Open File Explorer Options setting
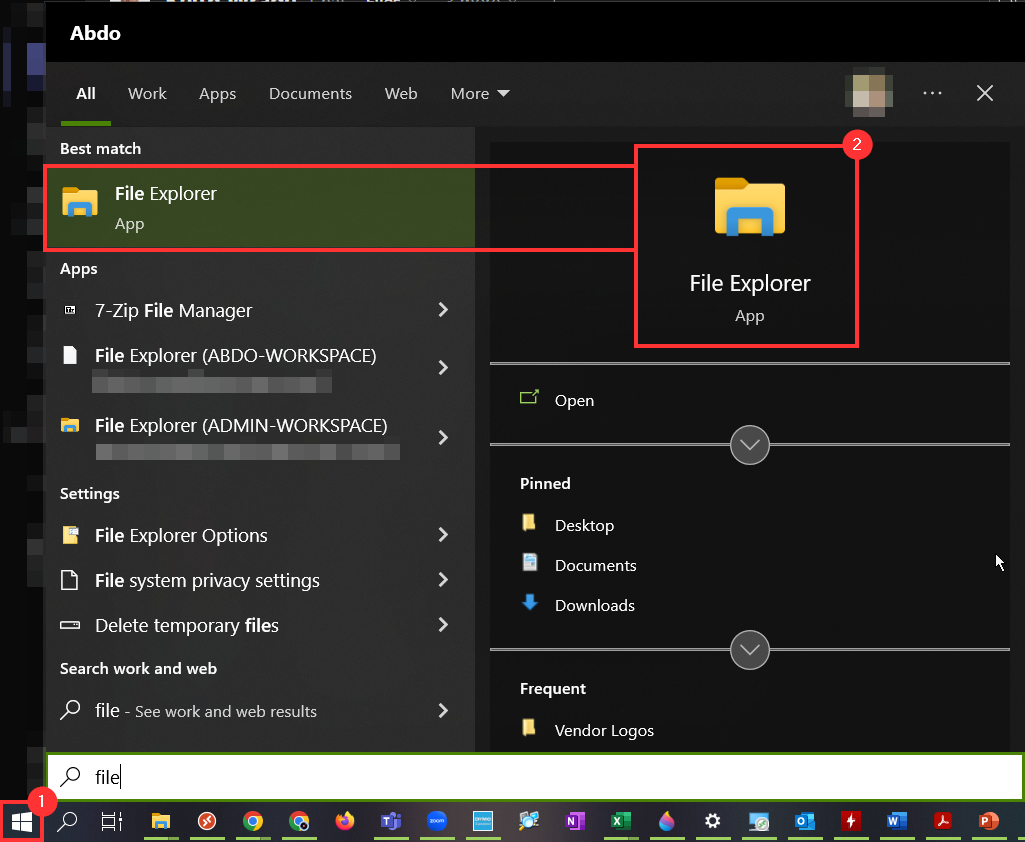 click(260, 535)
